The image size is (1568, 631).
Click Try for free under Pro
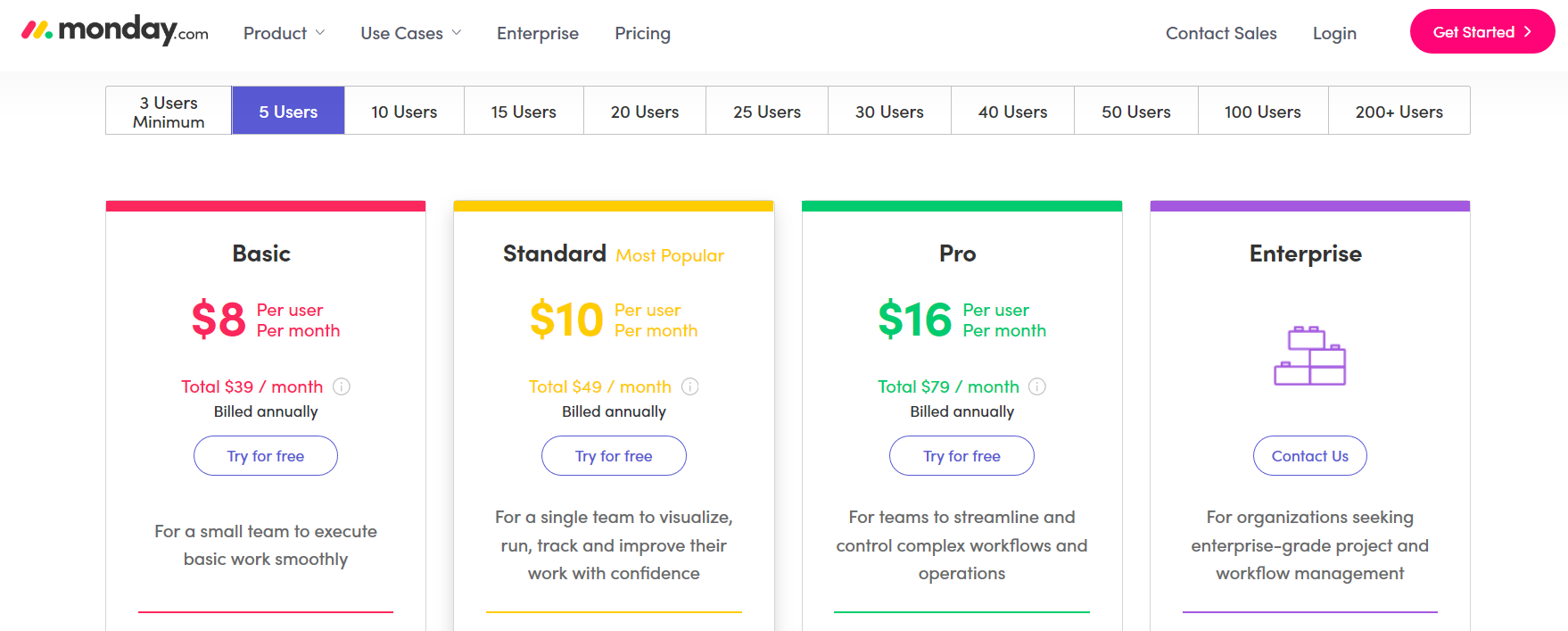pos(961,456)
